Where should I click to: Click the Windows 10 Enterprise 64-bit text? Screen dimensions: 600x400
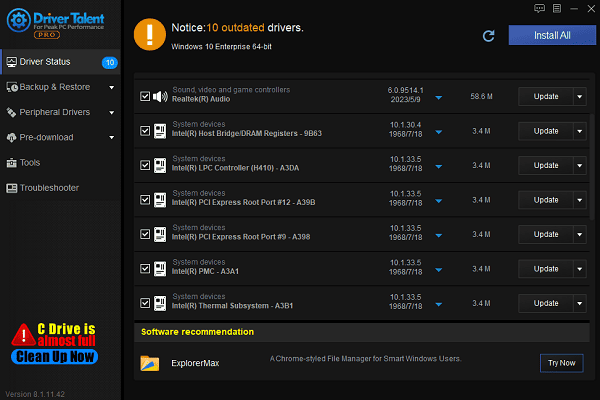click(x=222, y=47)
